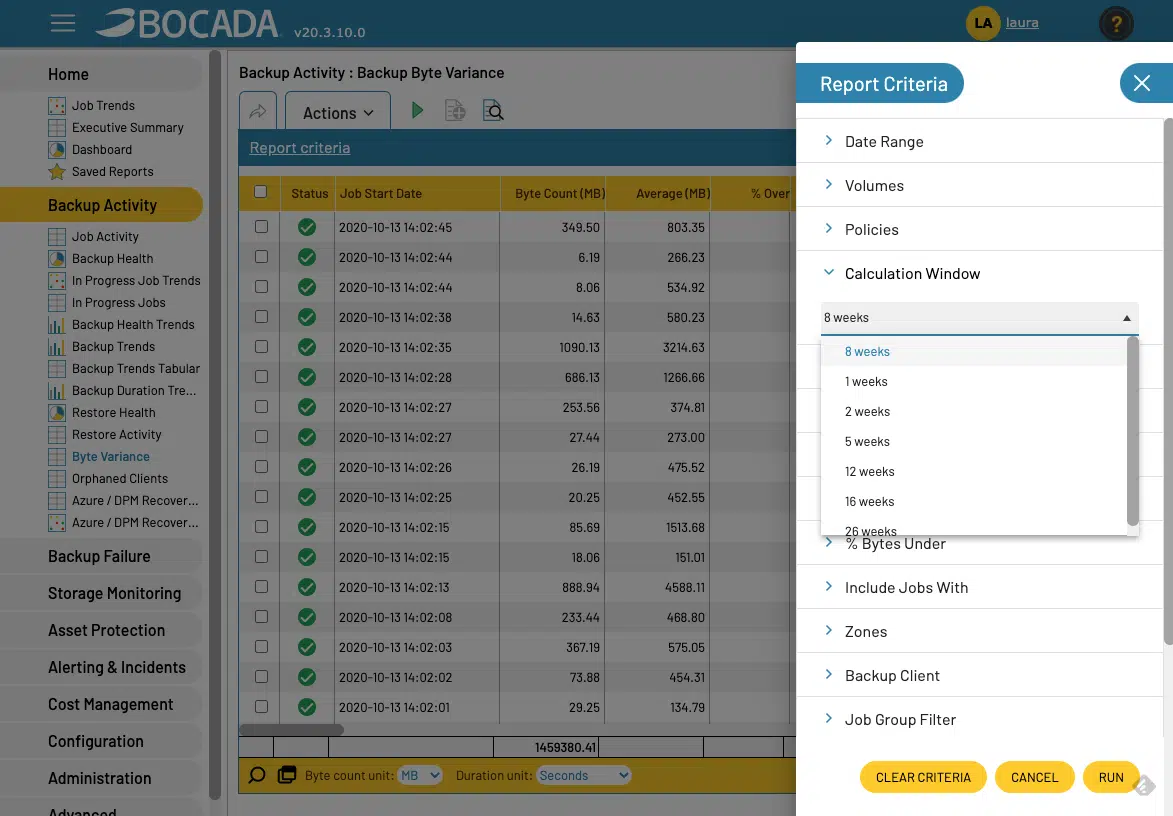1173x816 pixels.
Task: Toggle the select-all header checkbox
Action: tap(260, 191)
